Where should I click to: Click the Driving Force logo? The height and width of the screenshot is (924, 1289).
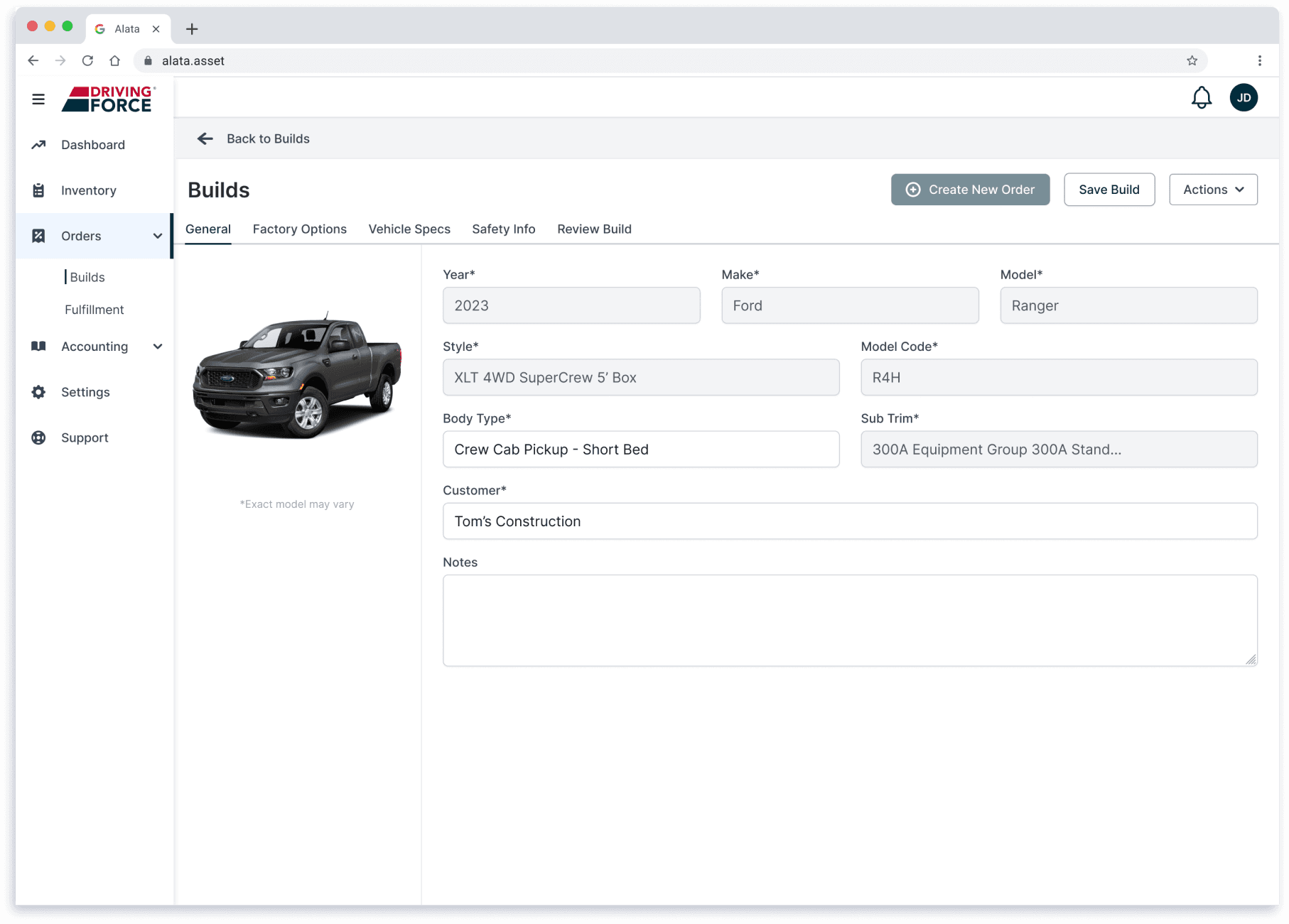(108, 99)
